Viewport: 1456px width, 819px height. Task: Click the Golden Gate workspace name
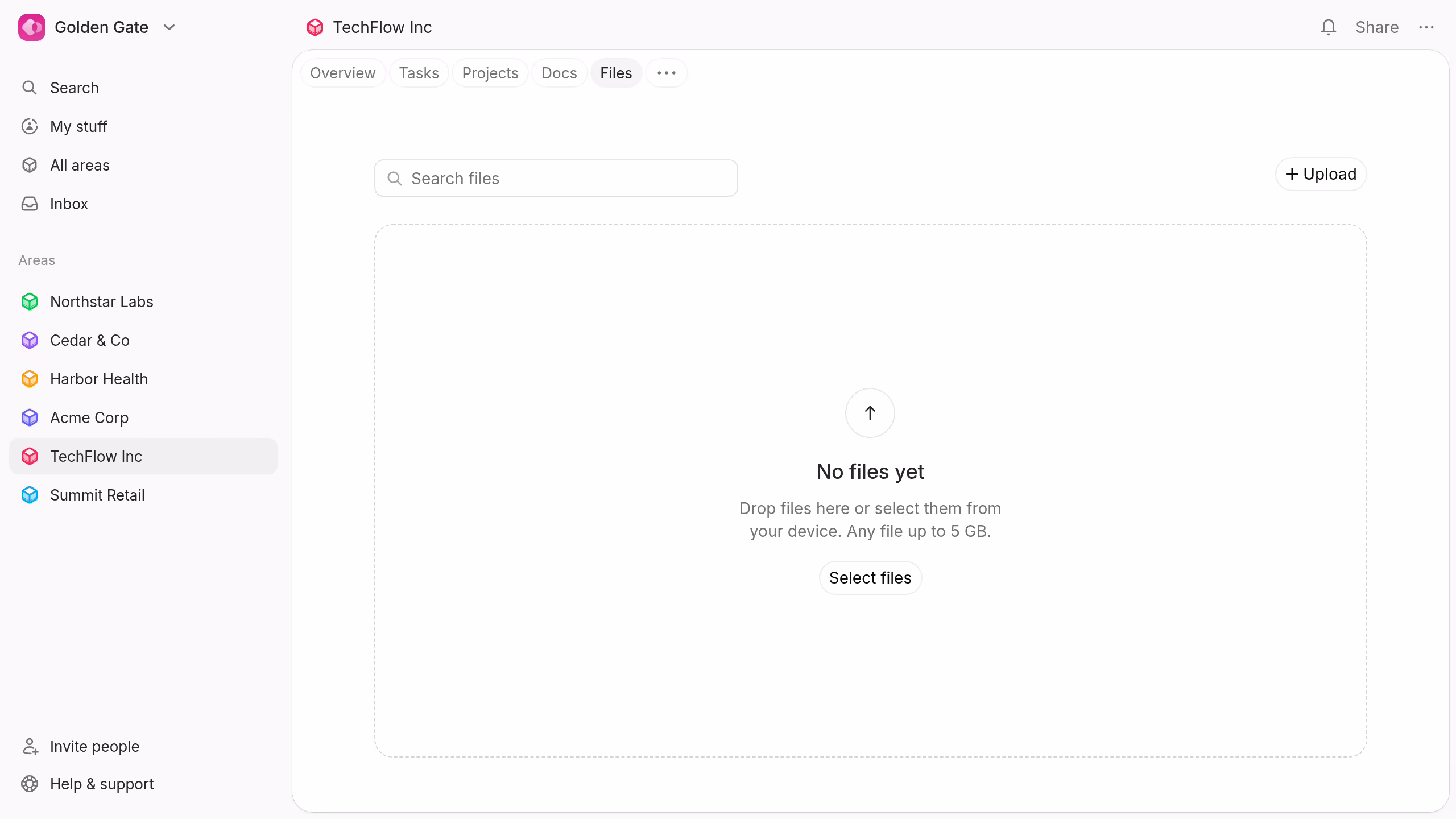click(101, 27)
